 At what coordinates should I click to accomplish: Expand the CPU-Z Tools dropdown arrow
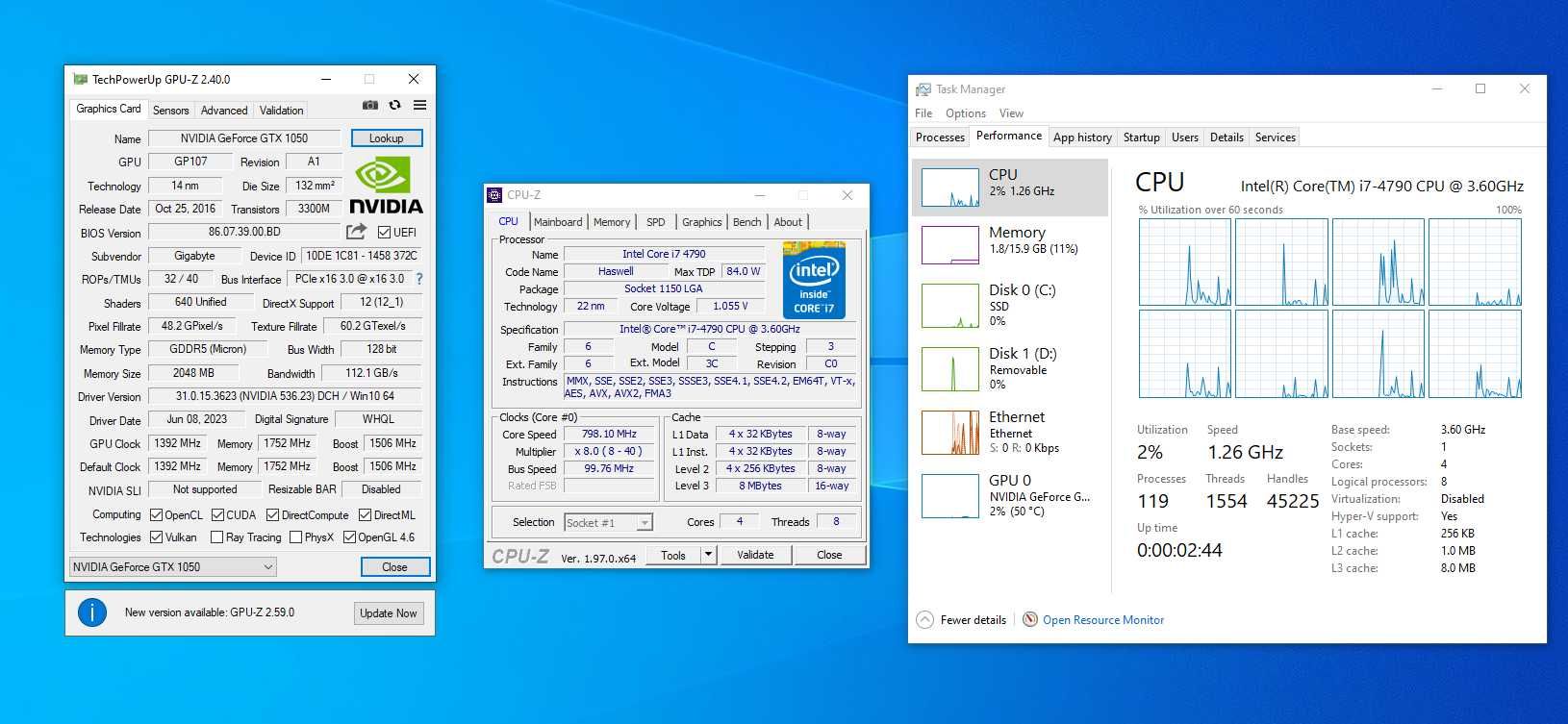[708, 555]
